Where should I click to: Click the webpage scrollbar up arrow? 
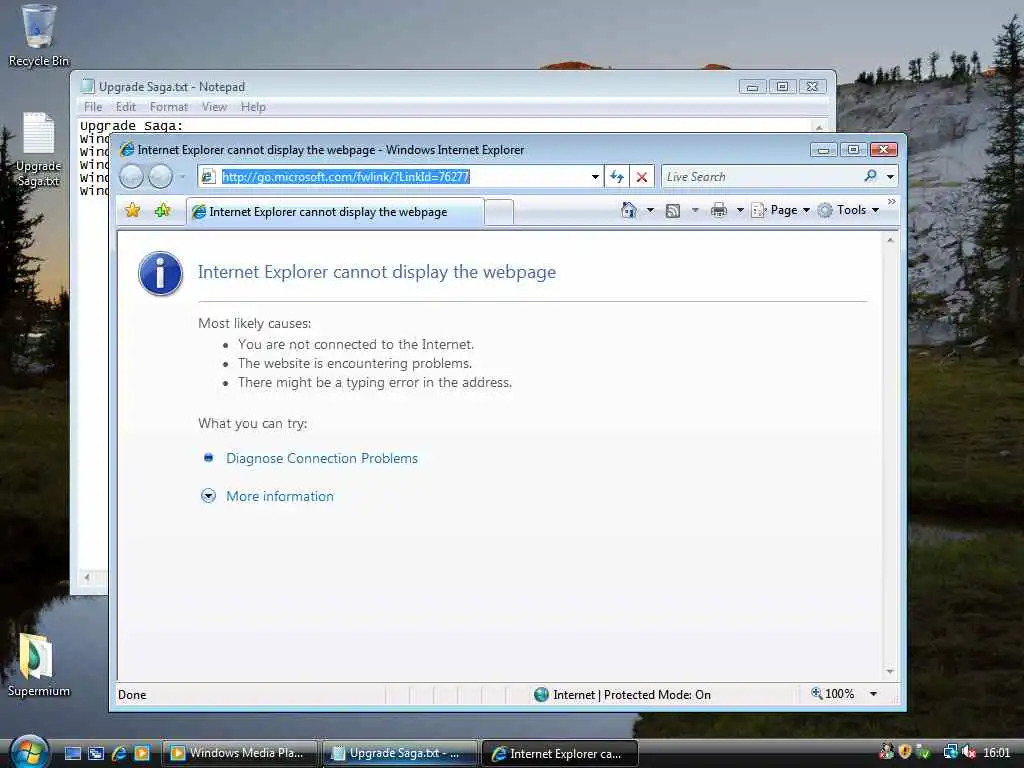[x=890, y=240]
